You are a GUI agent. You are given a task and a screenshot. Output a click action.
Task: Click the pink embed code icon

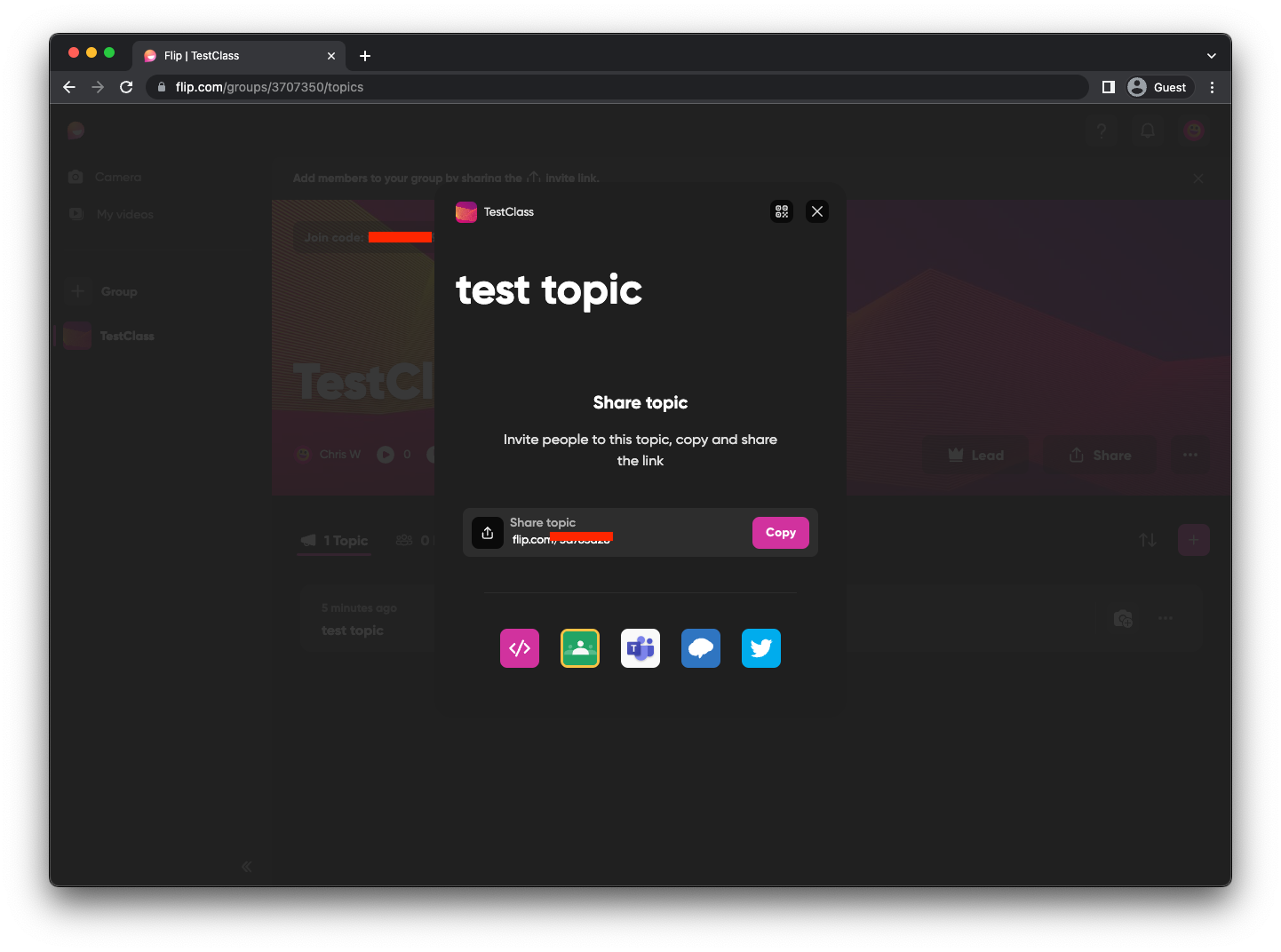coord(520,648)
